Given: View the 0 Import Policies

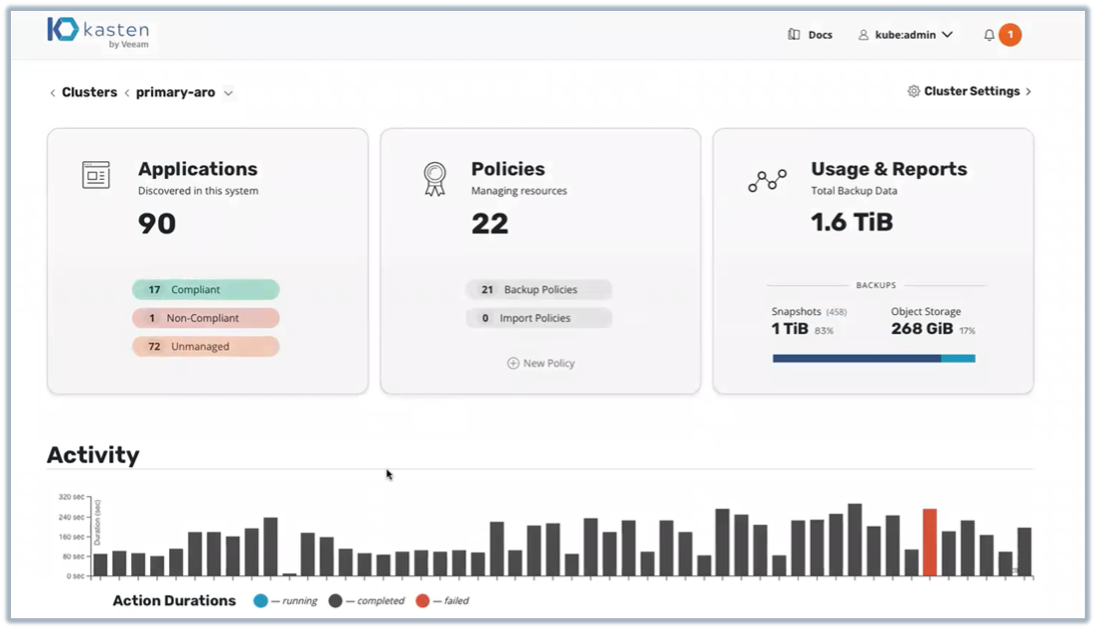Looking at the screenshot, I should [x=538, y=318].
